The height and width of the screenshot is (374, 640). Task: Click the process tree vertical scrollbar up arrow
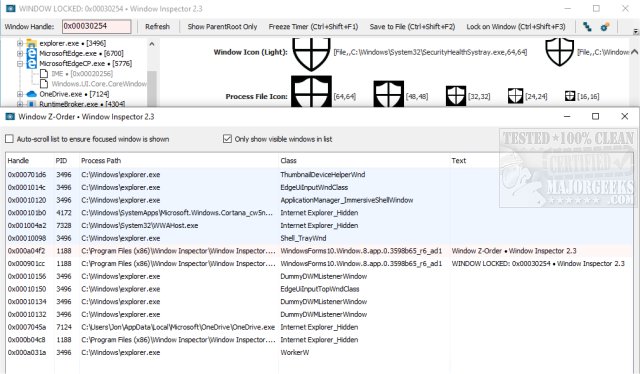152,44
